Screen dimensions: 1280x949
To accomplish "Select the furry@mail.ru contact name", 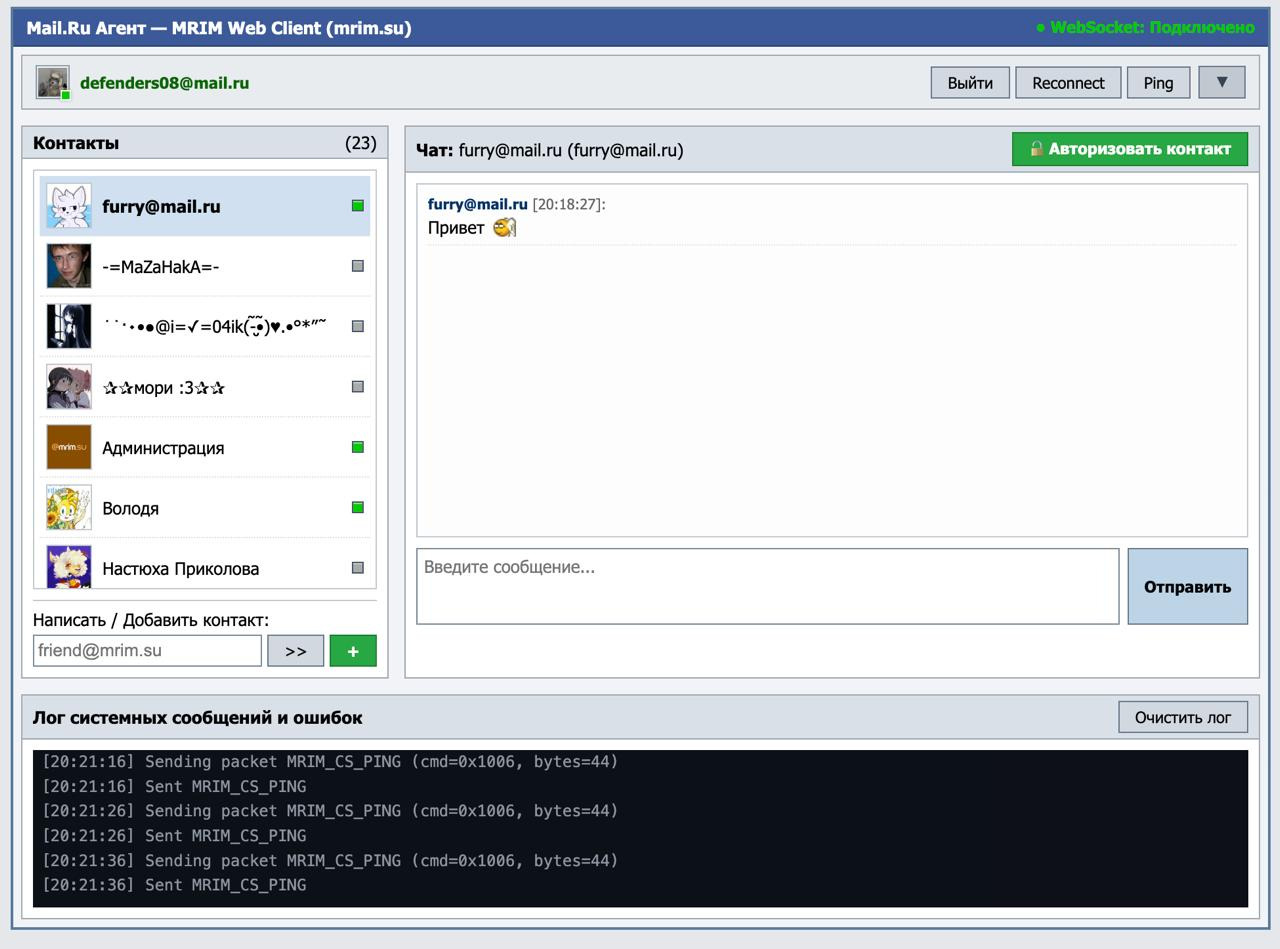I will (x=161, y=207).
